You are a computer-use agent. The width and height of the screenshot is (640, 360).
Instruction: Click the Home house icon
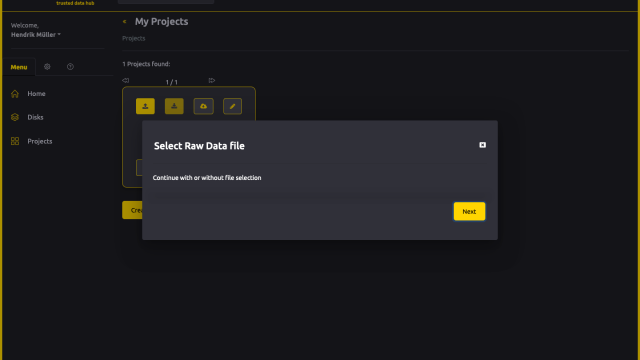(x=15, y=93)
